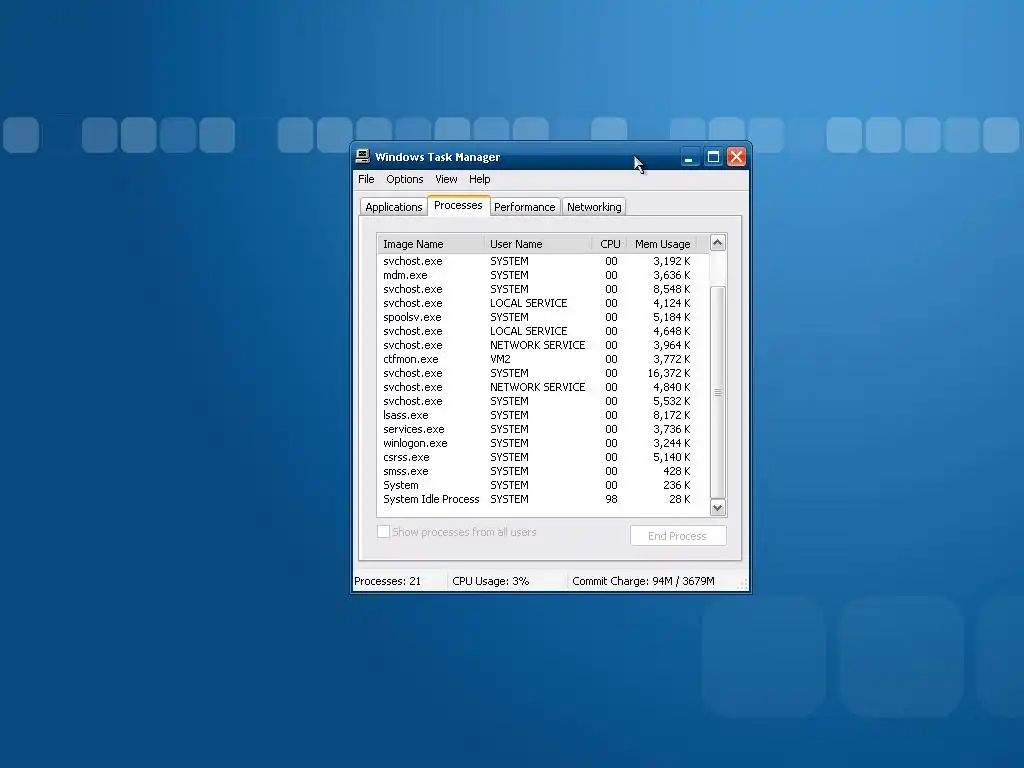
Task: Sort by the Mem Usage column header
Action: pos(662,244)
